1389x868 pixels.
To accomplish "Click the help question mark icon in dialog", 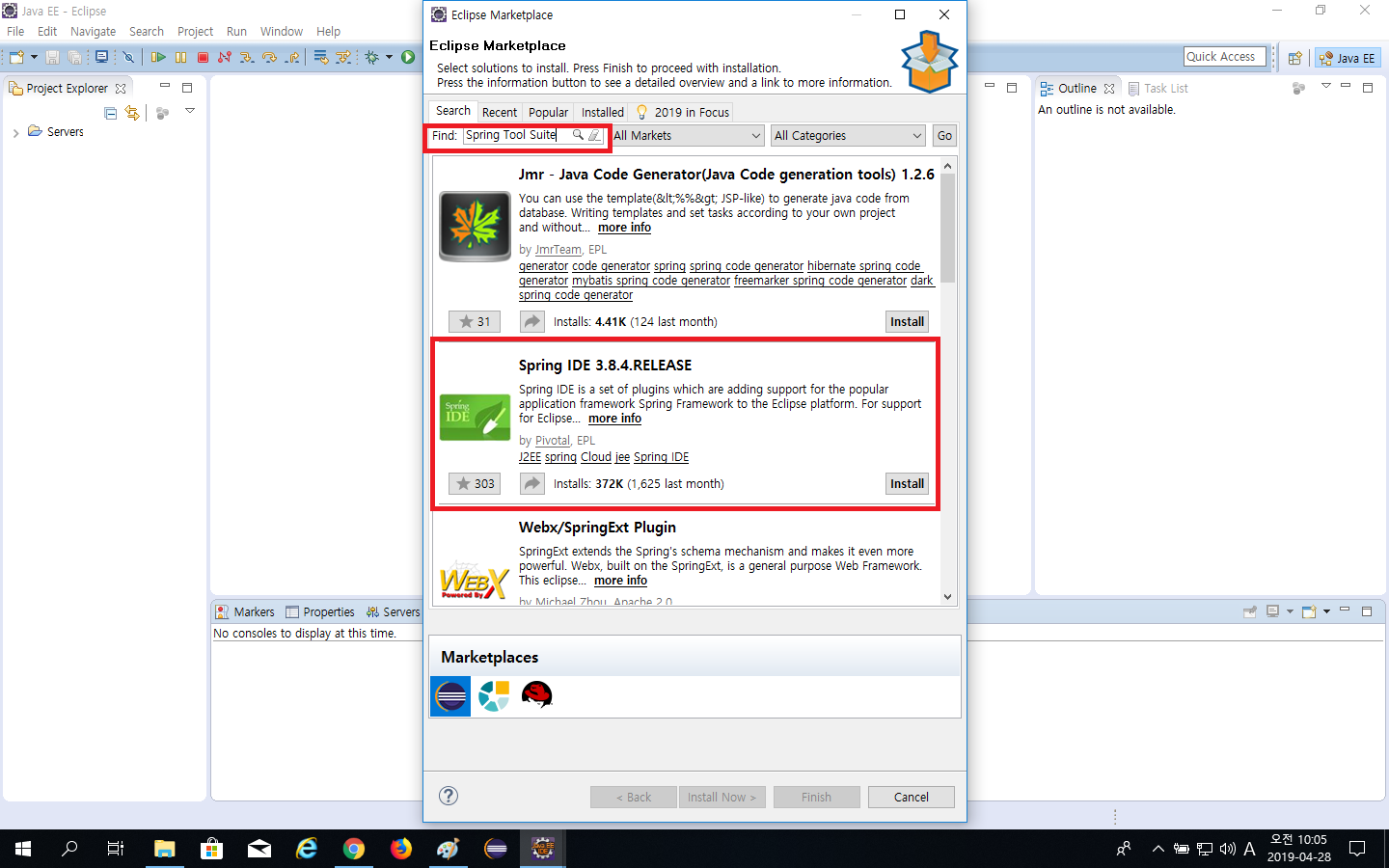I will pos(449,796).
